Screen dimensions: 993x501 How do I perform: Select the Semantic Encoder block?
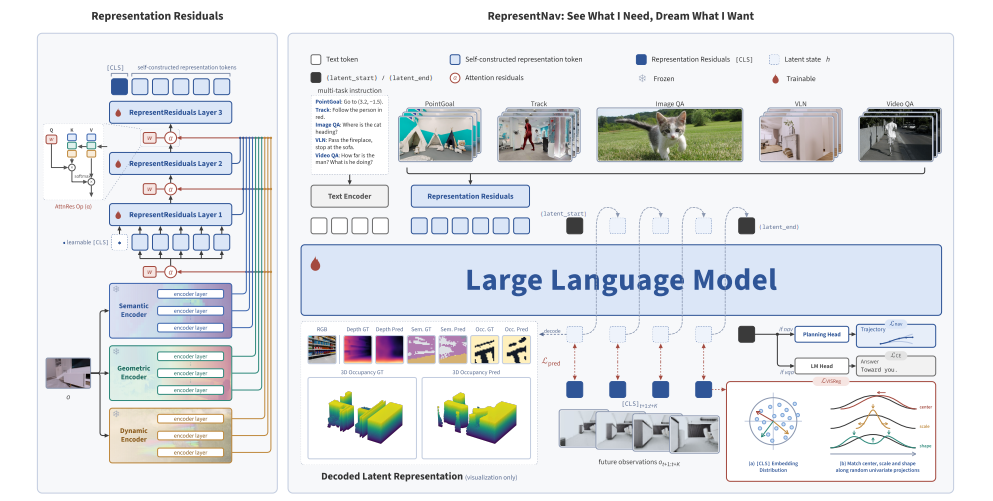click(170, 311)
